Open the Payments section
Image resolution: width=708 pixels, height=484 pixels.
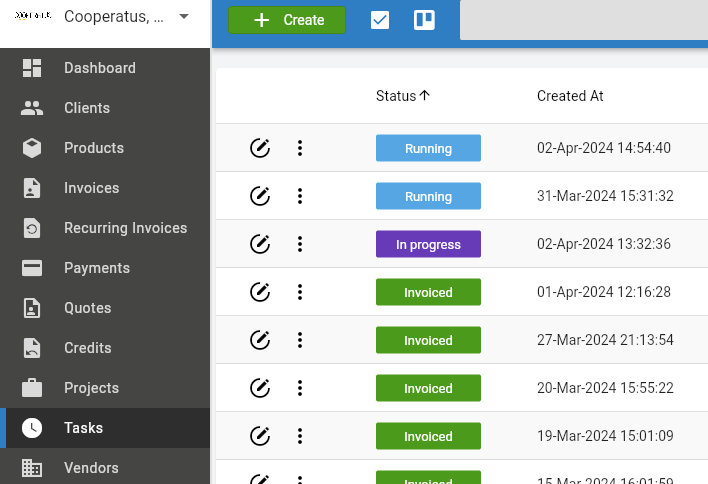click(105, 268)
